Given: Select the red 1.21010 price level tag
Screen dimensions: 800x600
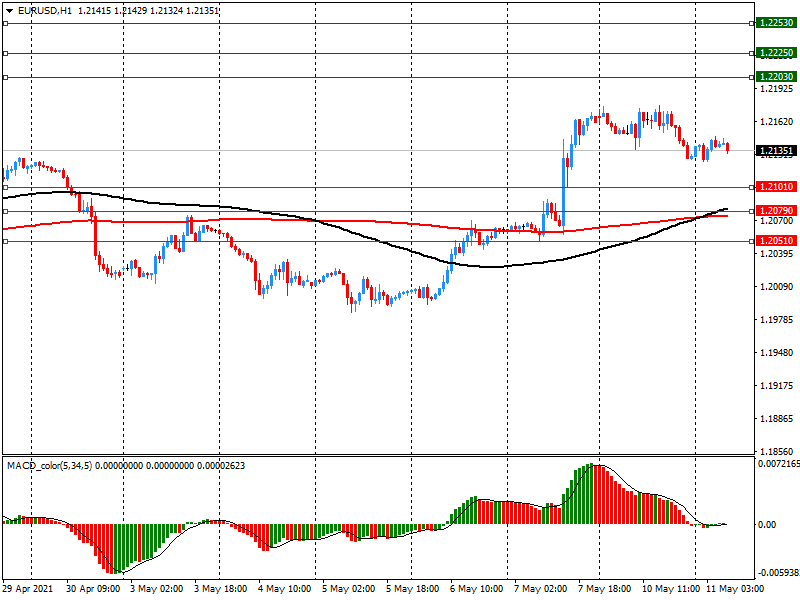Looking at the screenshot, I should coord(776,187).
